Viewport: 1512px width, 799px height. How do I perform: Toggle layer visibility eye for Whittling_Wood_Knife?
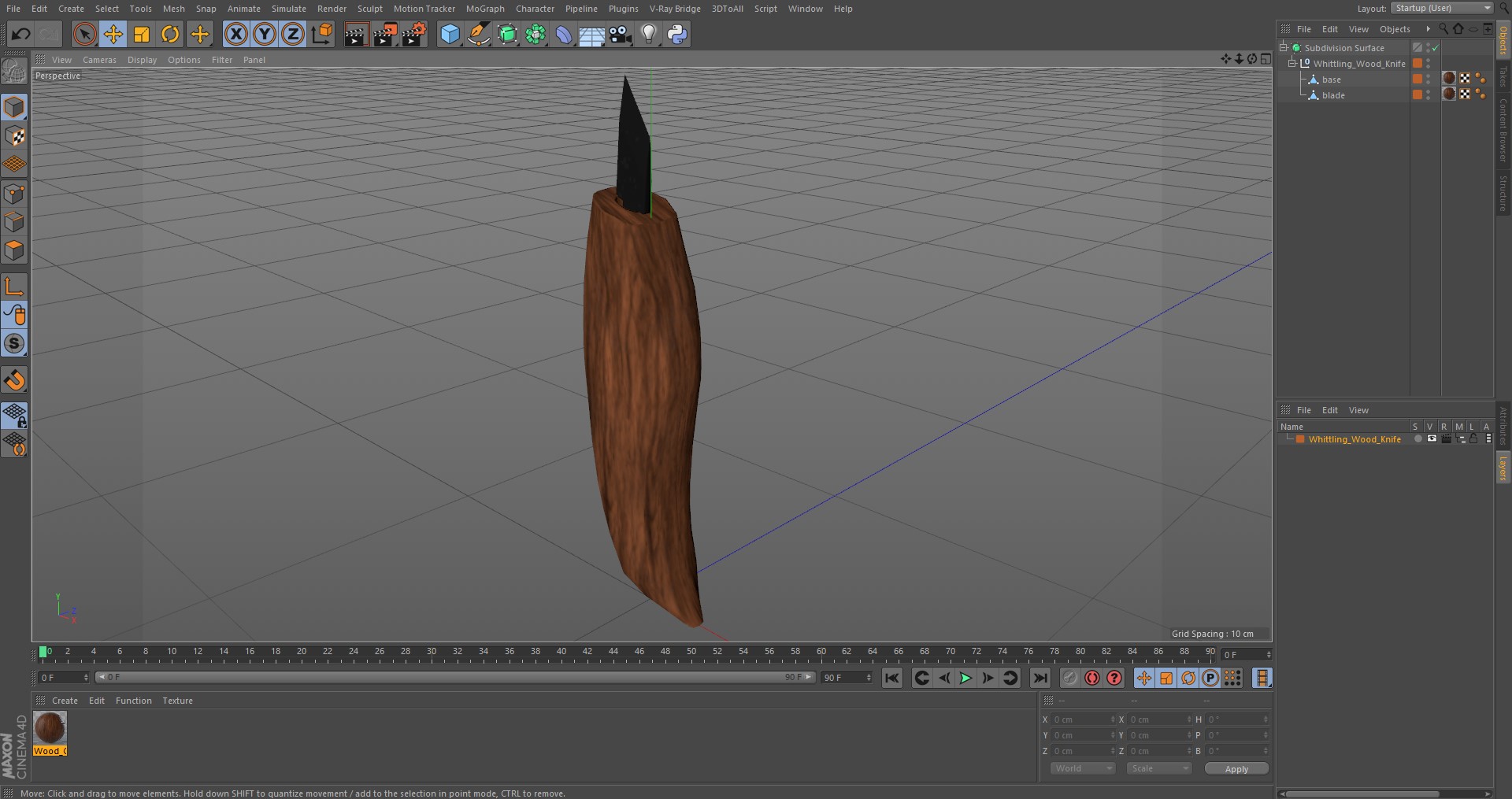click(1432, 438)
